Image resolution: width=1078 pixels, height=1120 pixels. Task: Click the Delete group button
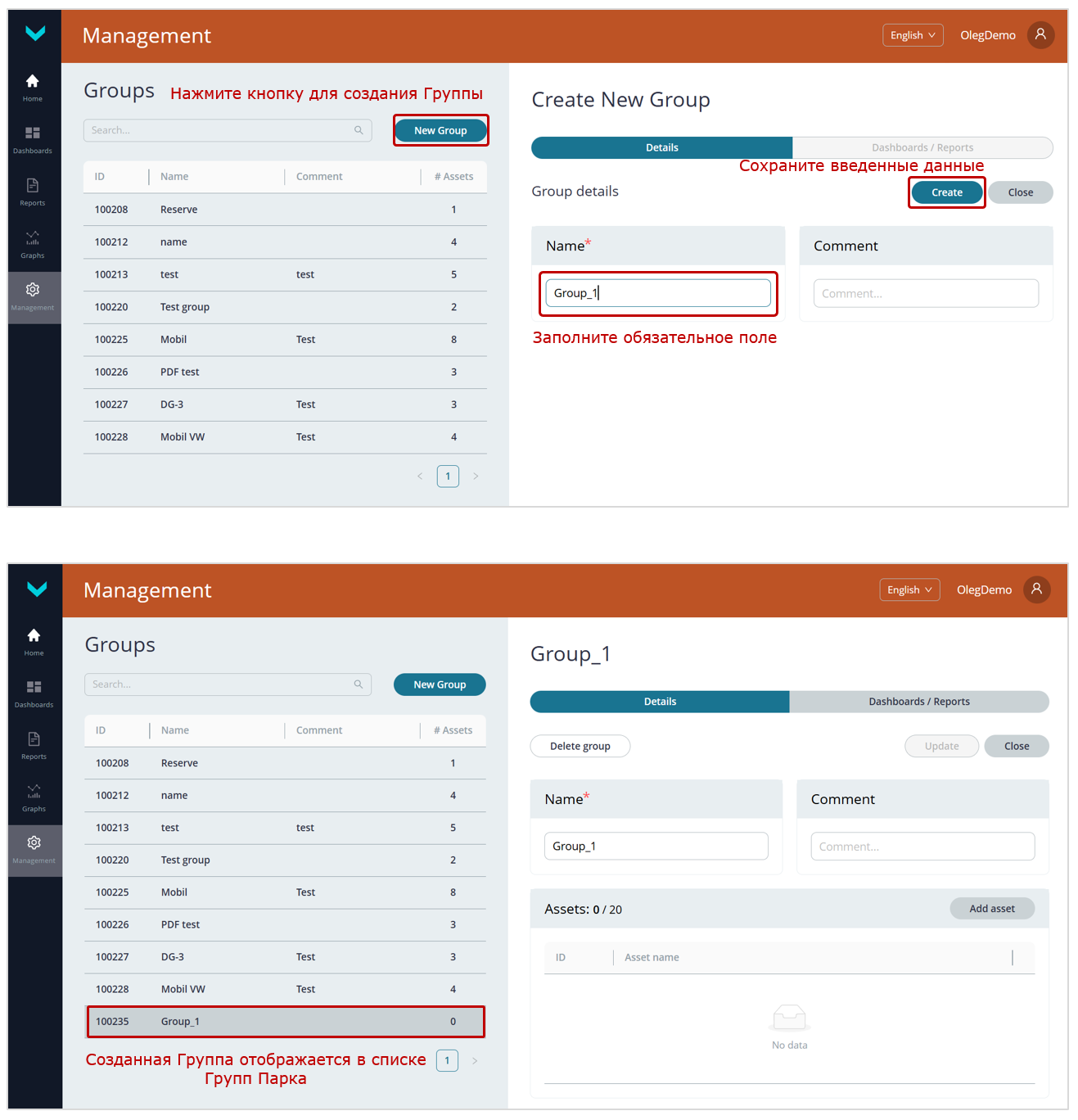(x=580, y=746)
